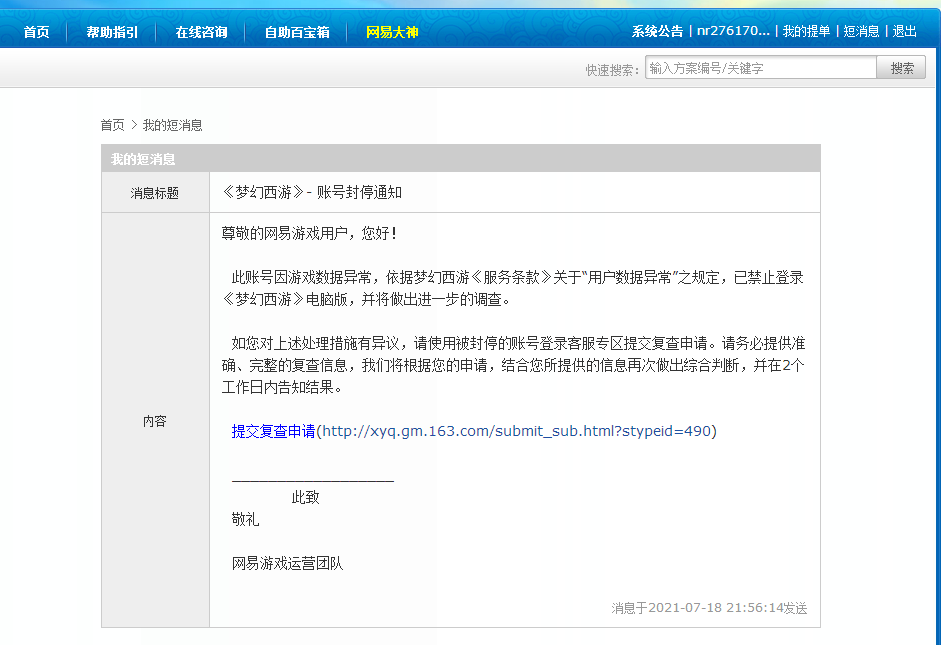
Task: Open 我的提单 in the top bar
Action: (x=806, y=31)
